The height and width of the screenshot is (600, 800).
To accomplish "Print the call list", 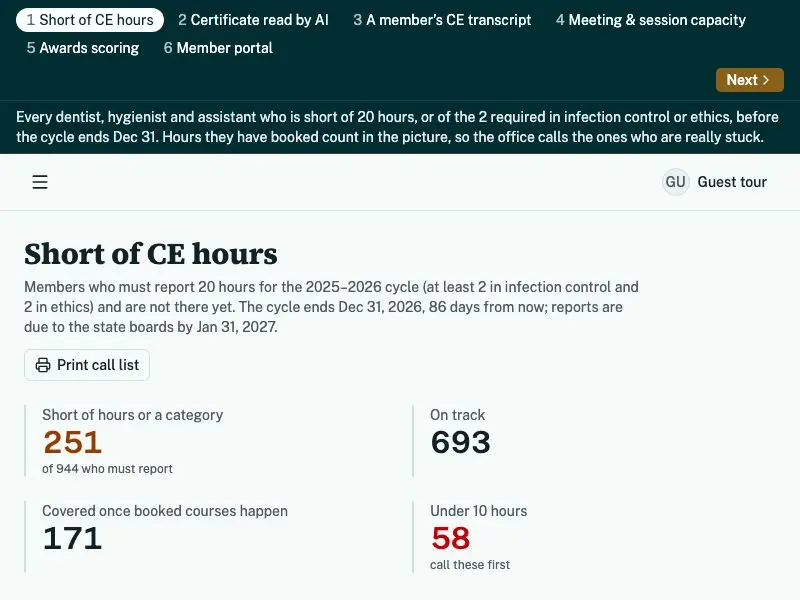I will pyautogui.click(x=87, y=365).
